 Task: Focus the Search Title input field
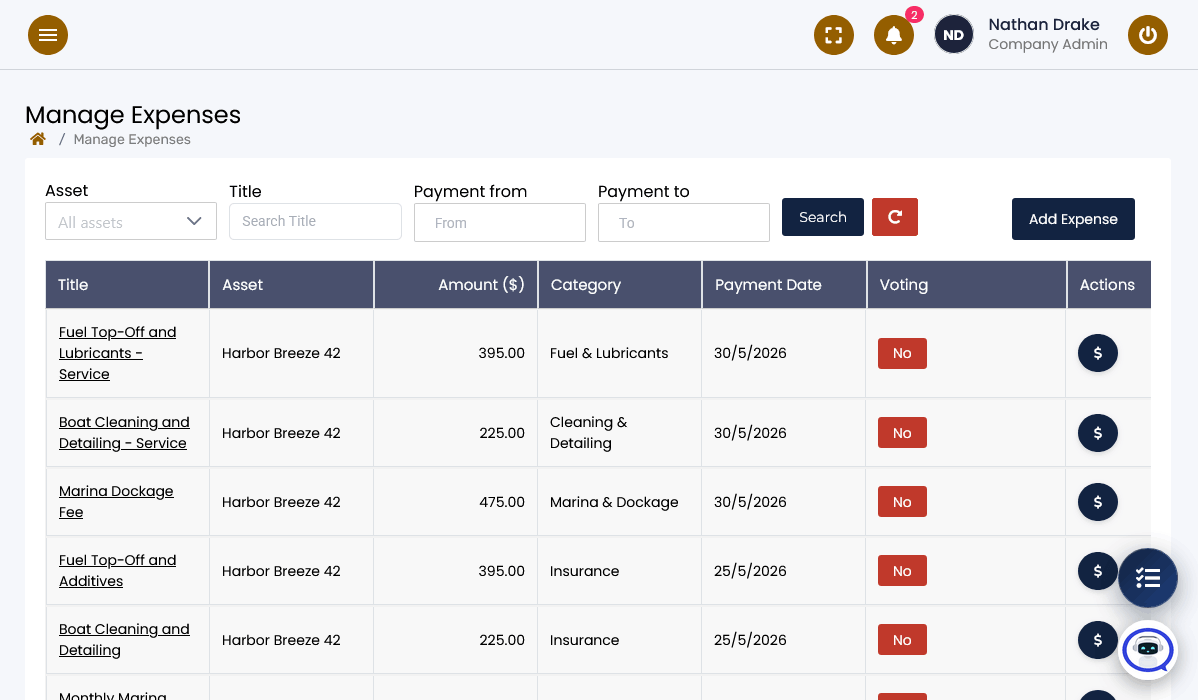(315, 221)
